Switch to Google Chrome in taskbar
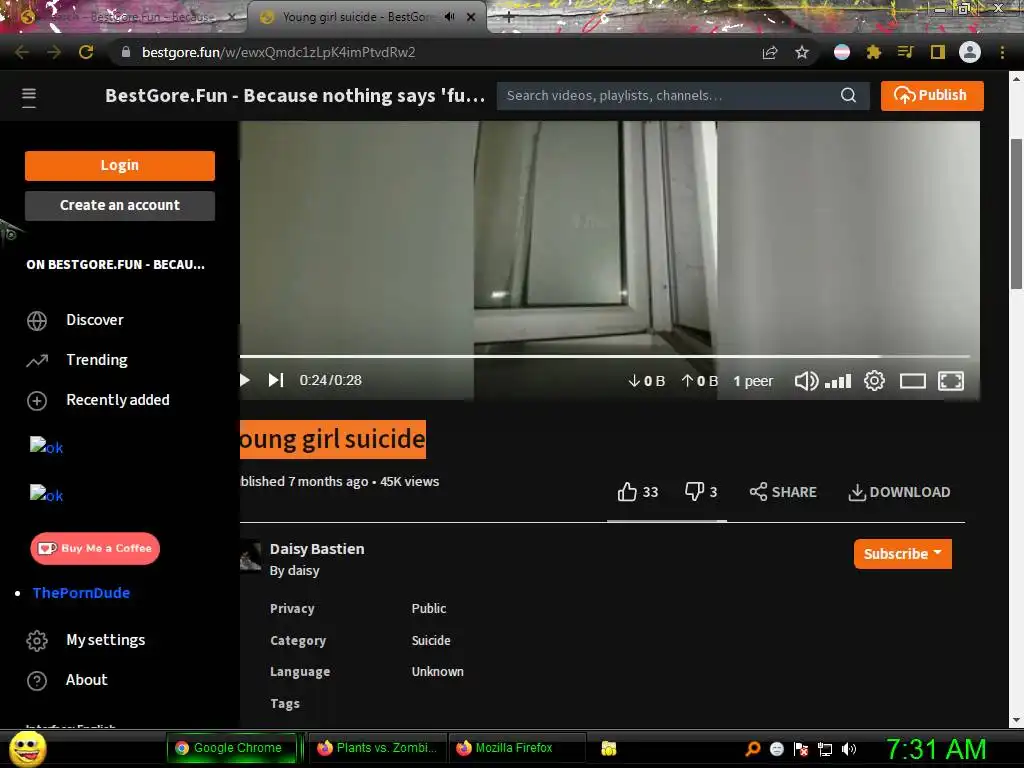The height and width of the screenshot is (768, 1024). (232, 748)
